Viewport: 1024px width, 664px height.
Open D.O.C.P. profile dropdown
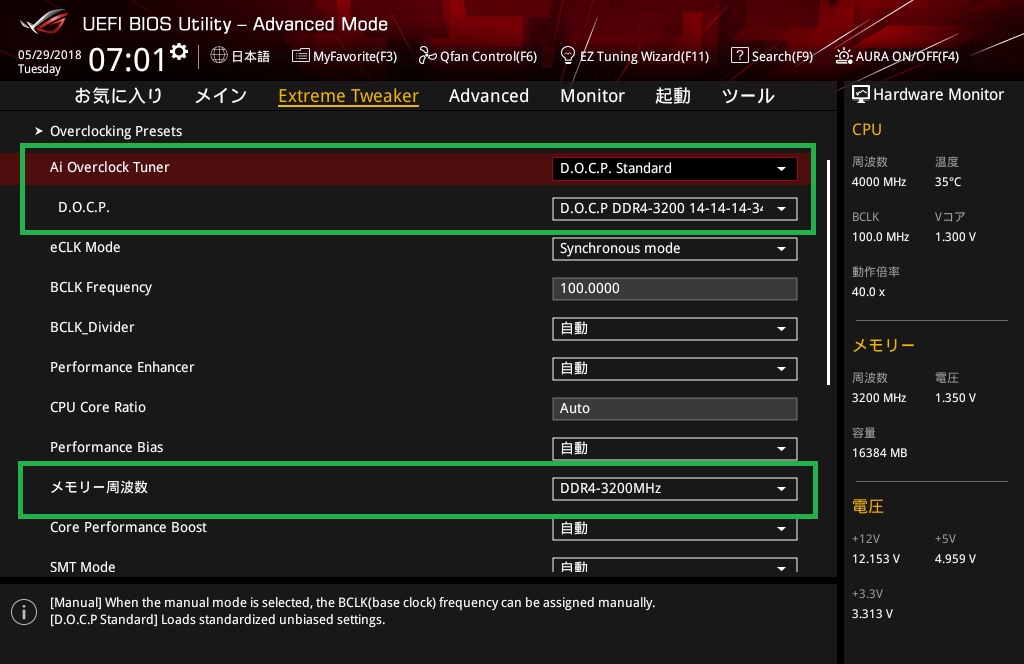point(675,208)
